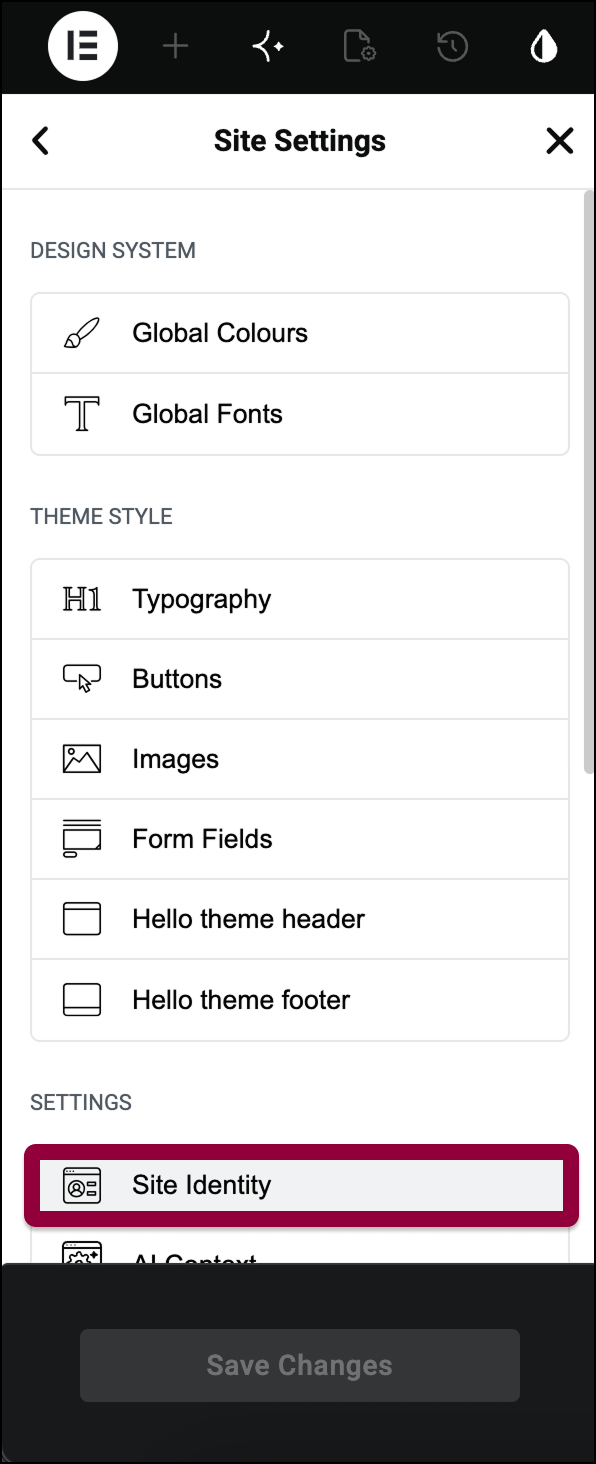Click the H1 Typography icon
The image size is (596, 1464).
coord(82,599)
